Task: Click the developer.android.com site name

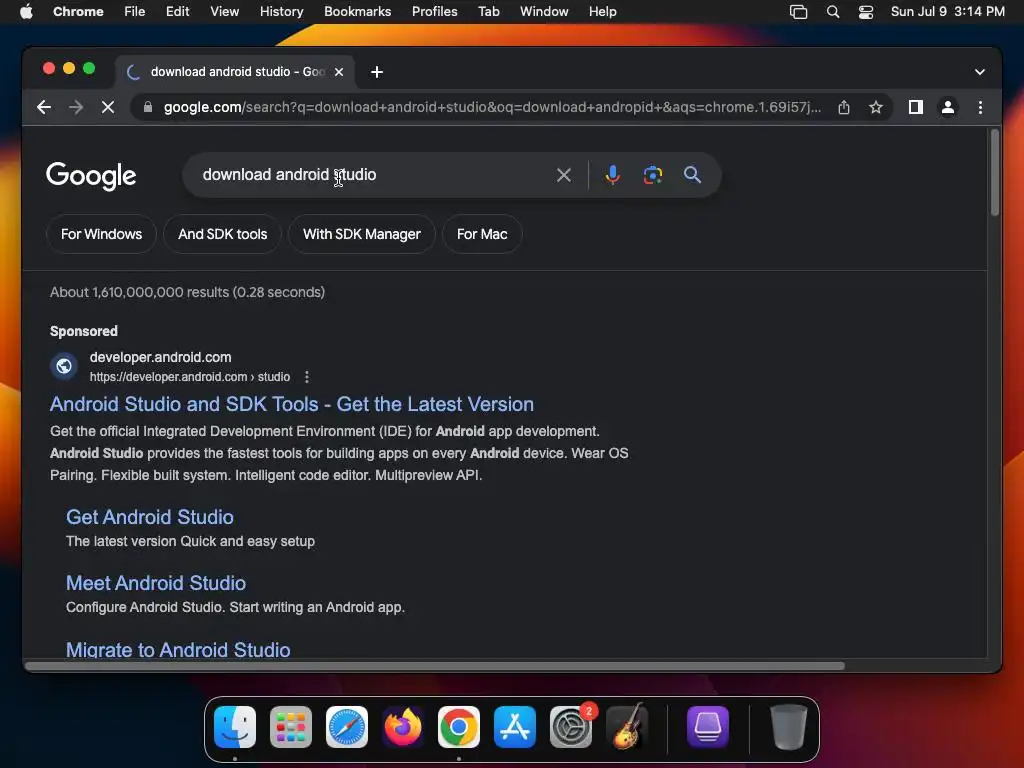Action: pyautogui.click(x=161, y=357)
